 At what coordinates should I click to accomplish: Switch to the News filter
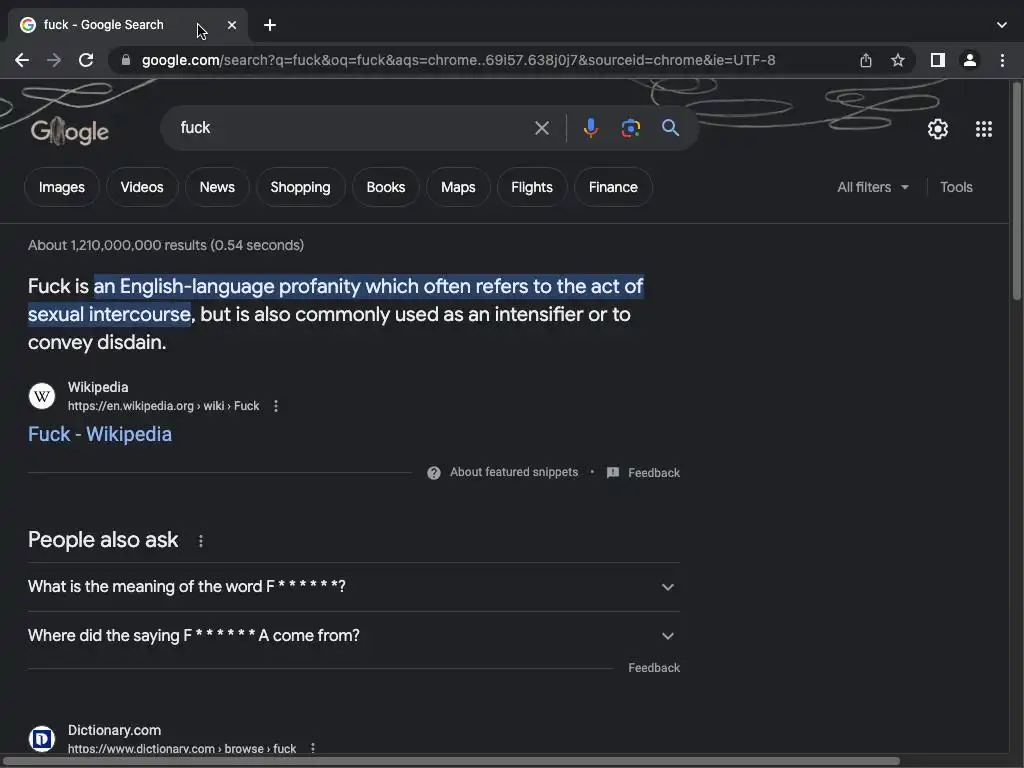click(x=217, y=187)
